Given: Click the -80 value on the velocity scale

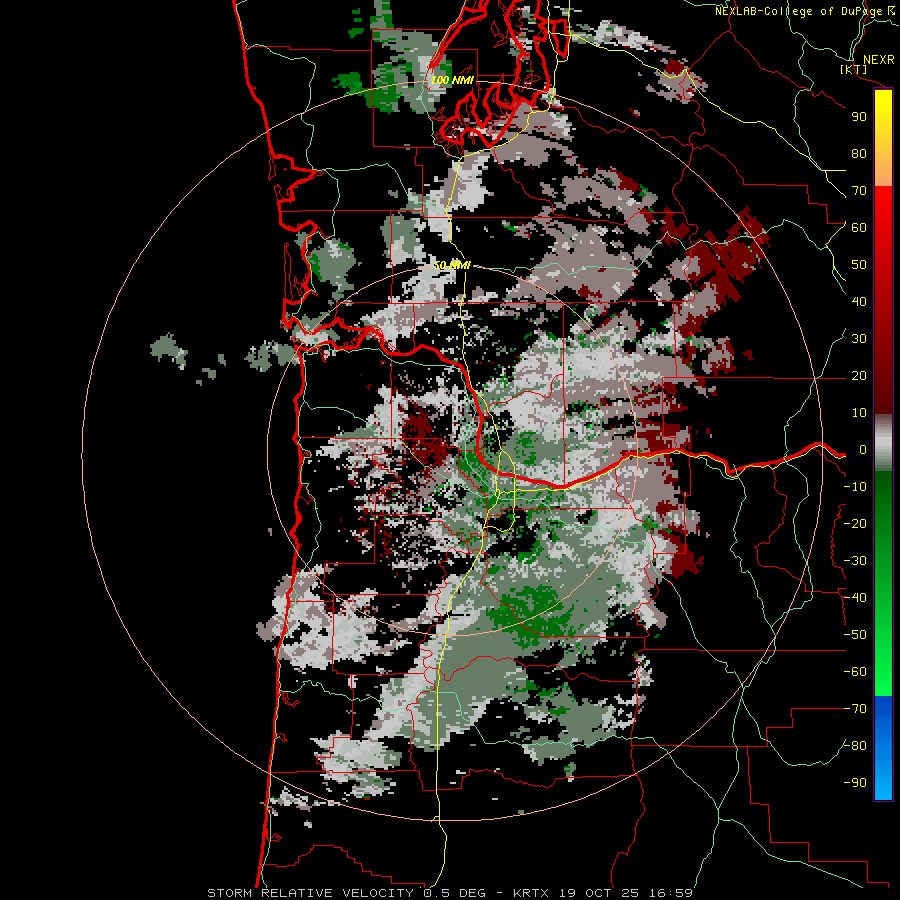Looking at the screenshot, I should [x=855, y=746].
